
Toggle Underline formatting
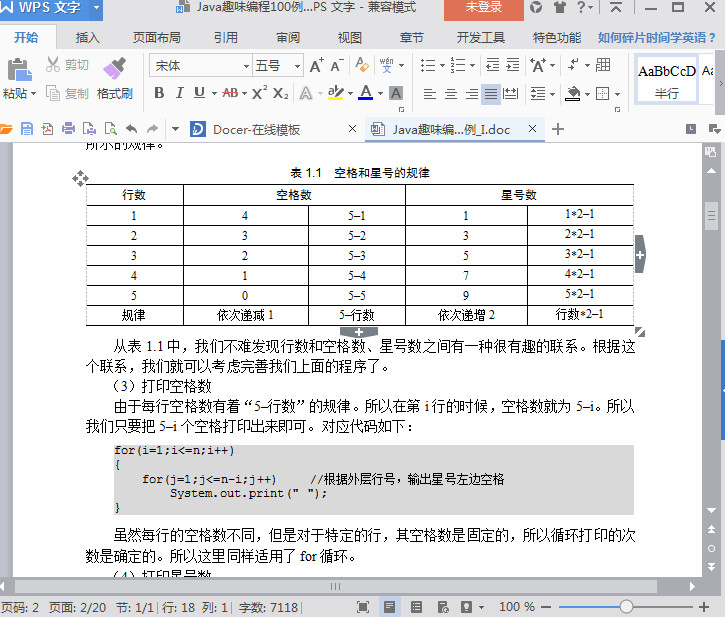pos(199,93)
